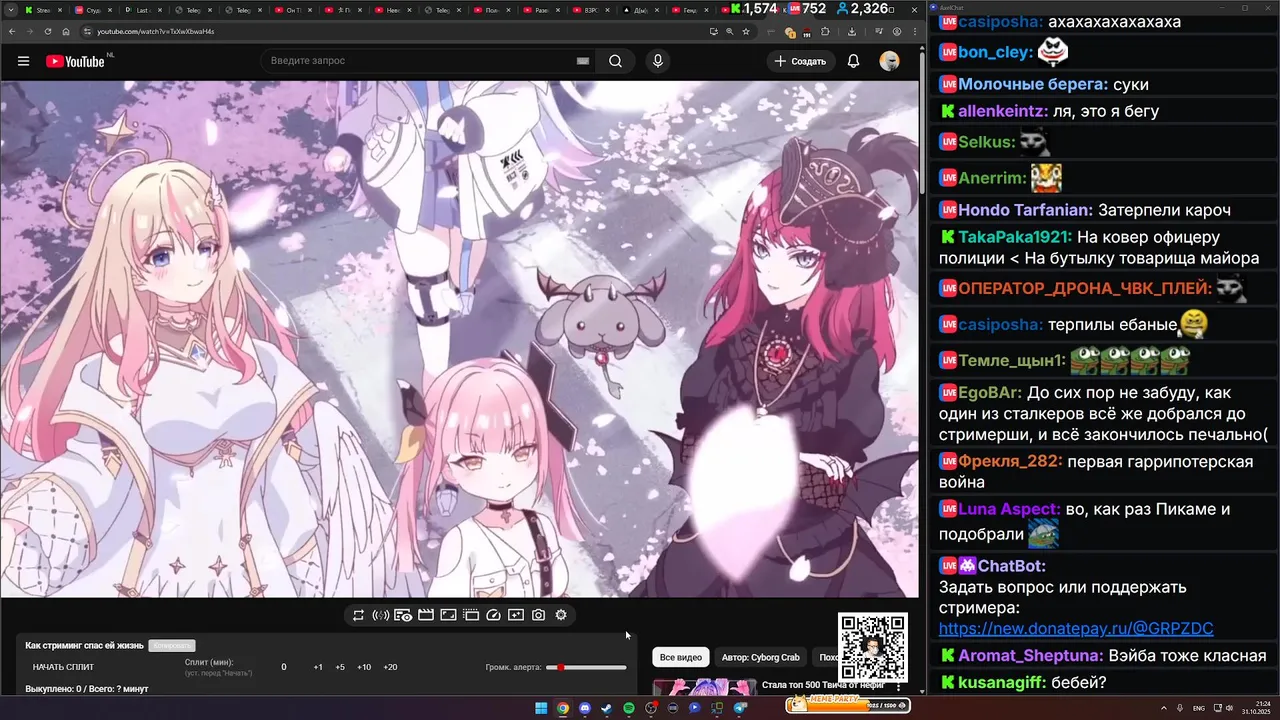Open YouTube notifications bell
The image size is (1280, 720).
(x=853, y=61)
